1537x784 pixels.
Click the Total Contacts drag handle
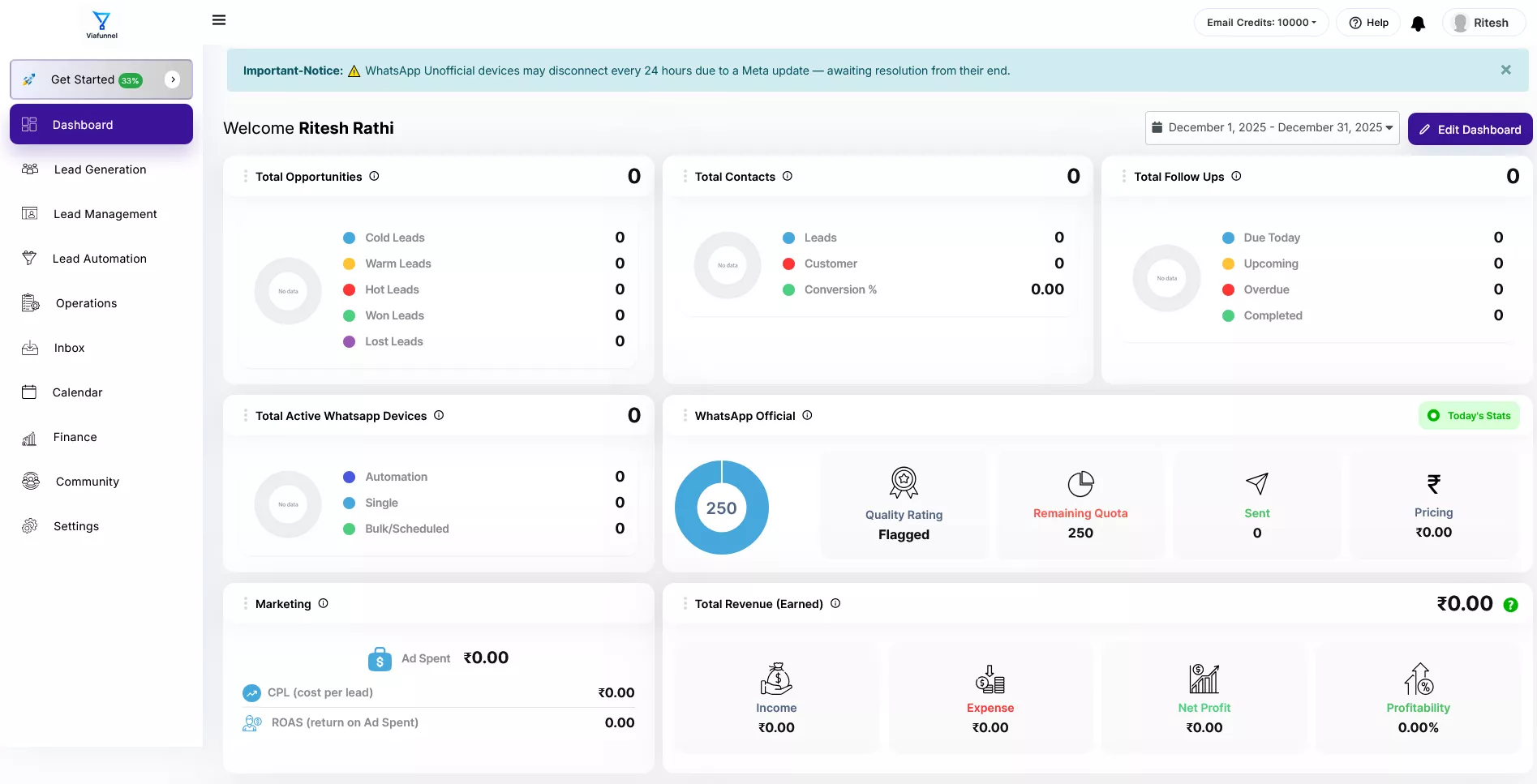(685, 176)
